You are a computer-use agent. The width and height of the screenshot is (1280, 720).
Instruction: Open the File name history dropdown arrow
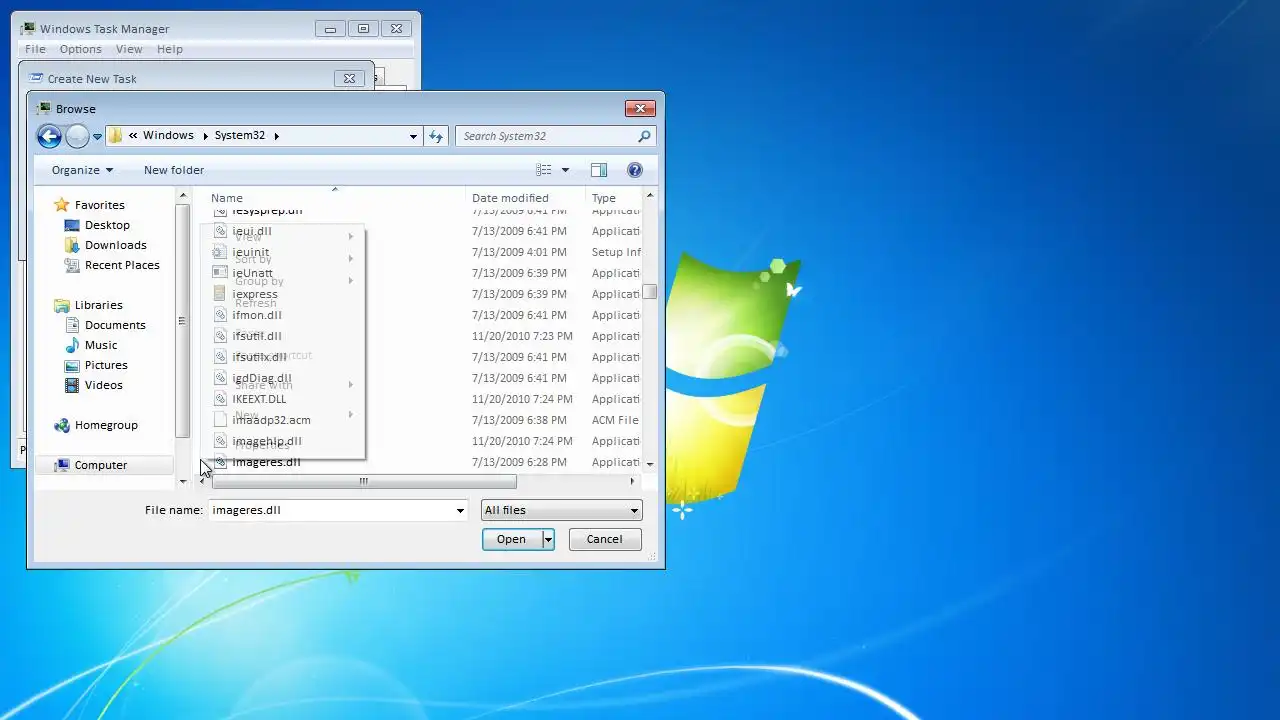[460, 511]
